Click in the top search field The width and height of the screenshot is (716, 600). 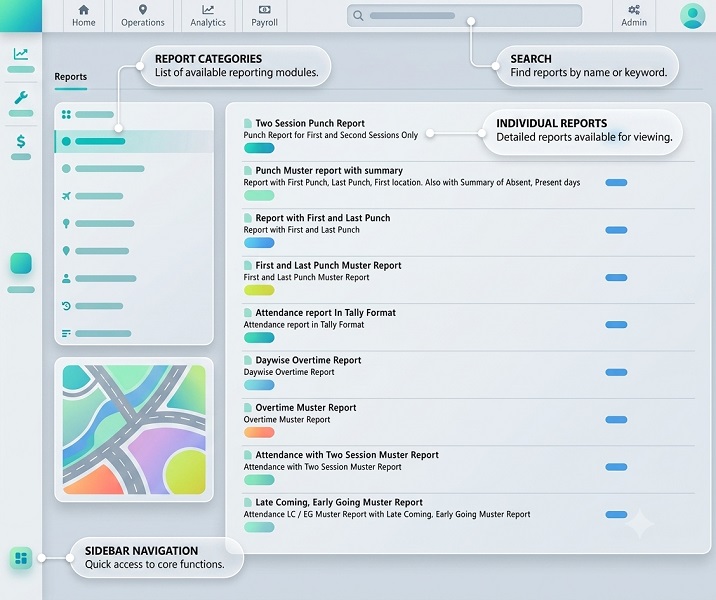click(x=464, y=16)
